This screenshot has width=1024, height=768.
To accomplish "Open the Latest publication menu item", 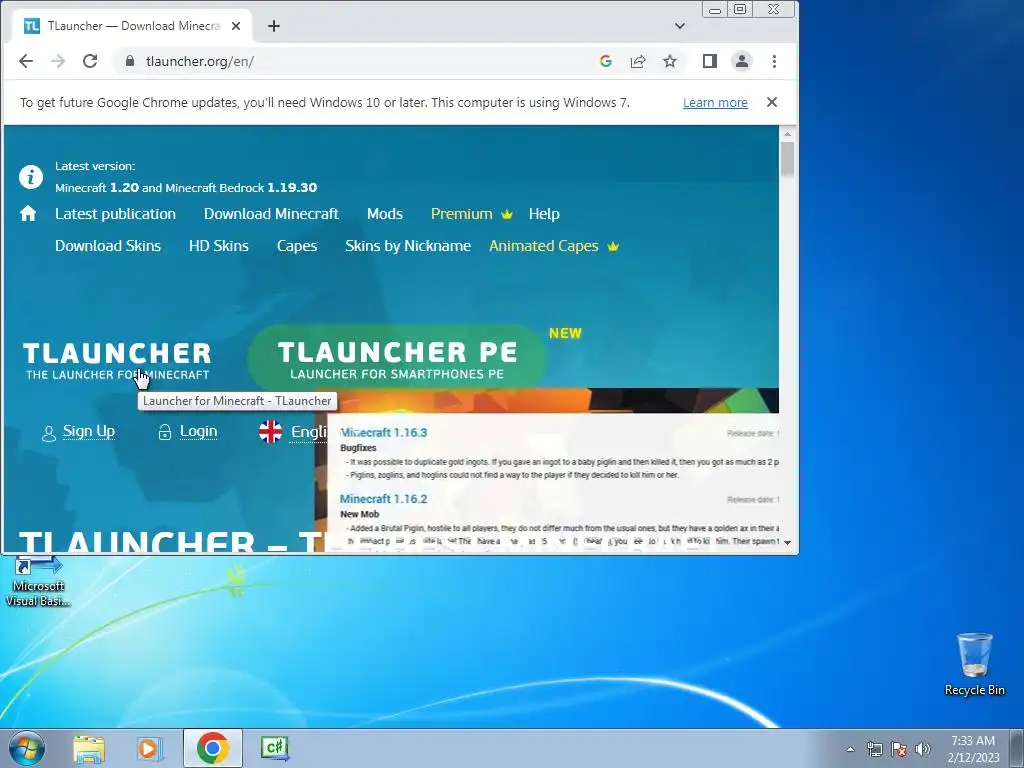I will click(x=116, y=214).
